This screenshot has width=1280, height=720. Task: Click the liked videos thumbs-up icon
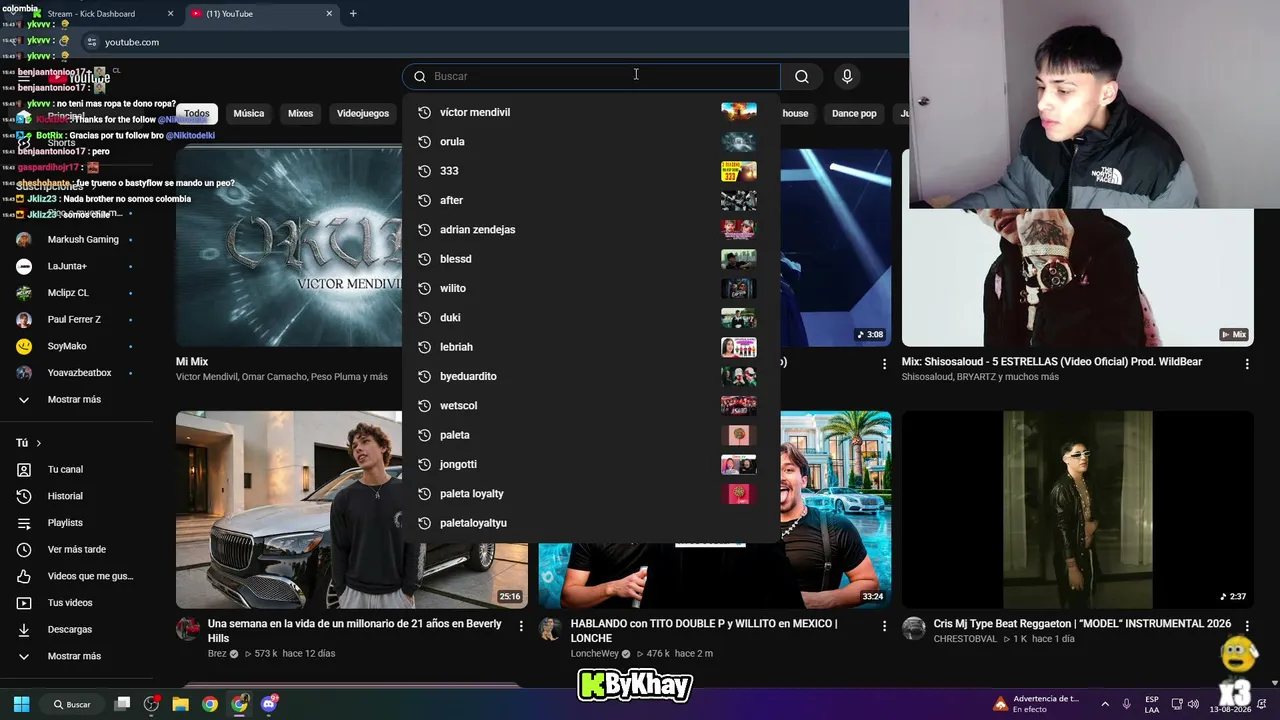(24, 576)
